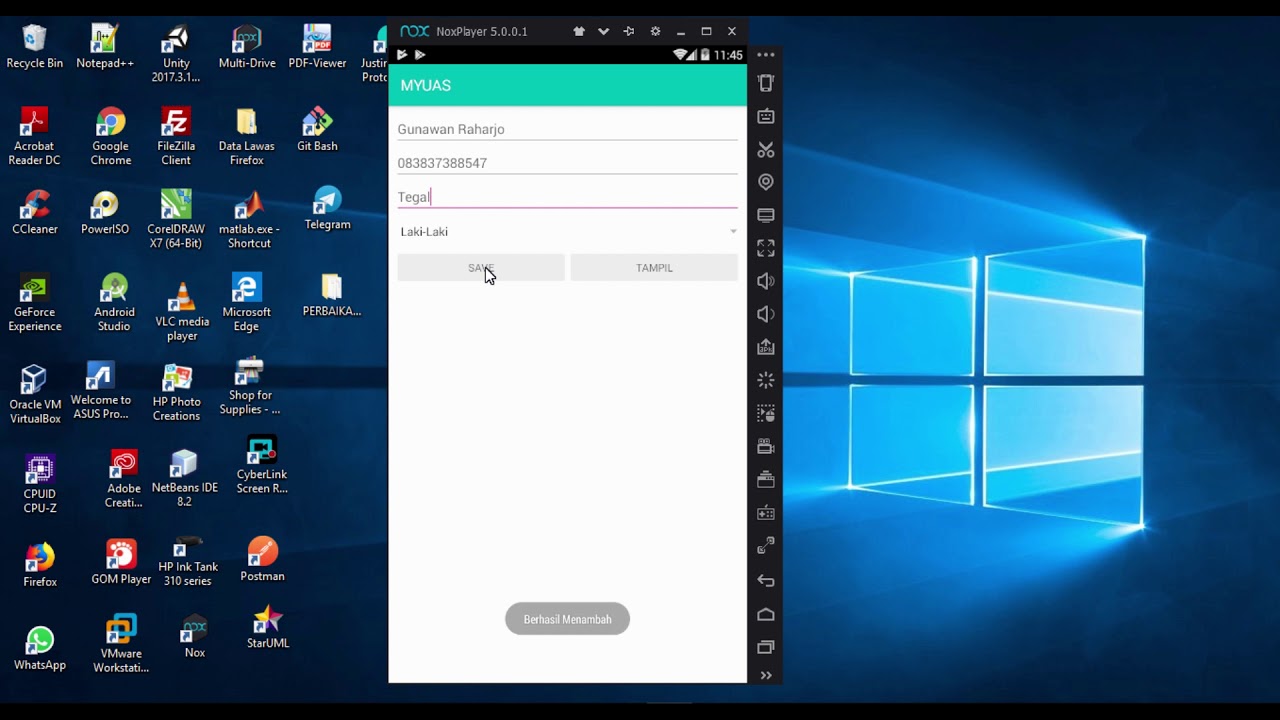Click the multi-instance toolbox icon in Nox

(x=766, y=480)
